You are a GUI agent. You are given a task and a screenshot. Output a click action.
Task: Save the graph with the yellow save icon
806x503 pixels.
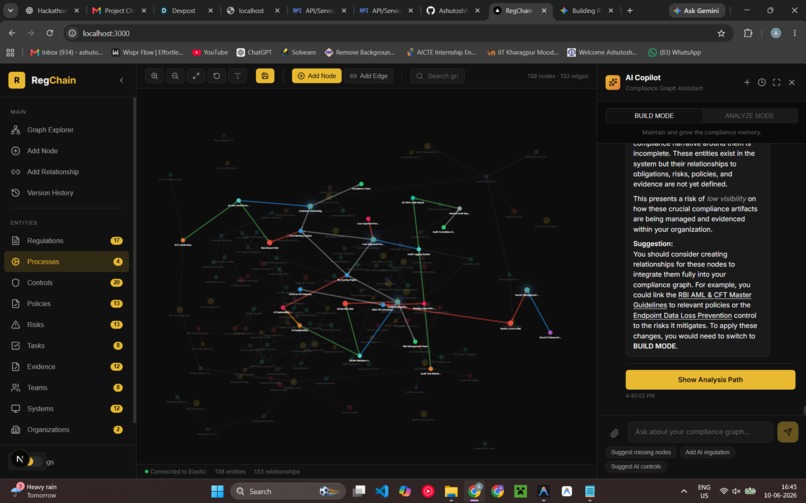(265, 76)
